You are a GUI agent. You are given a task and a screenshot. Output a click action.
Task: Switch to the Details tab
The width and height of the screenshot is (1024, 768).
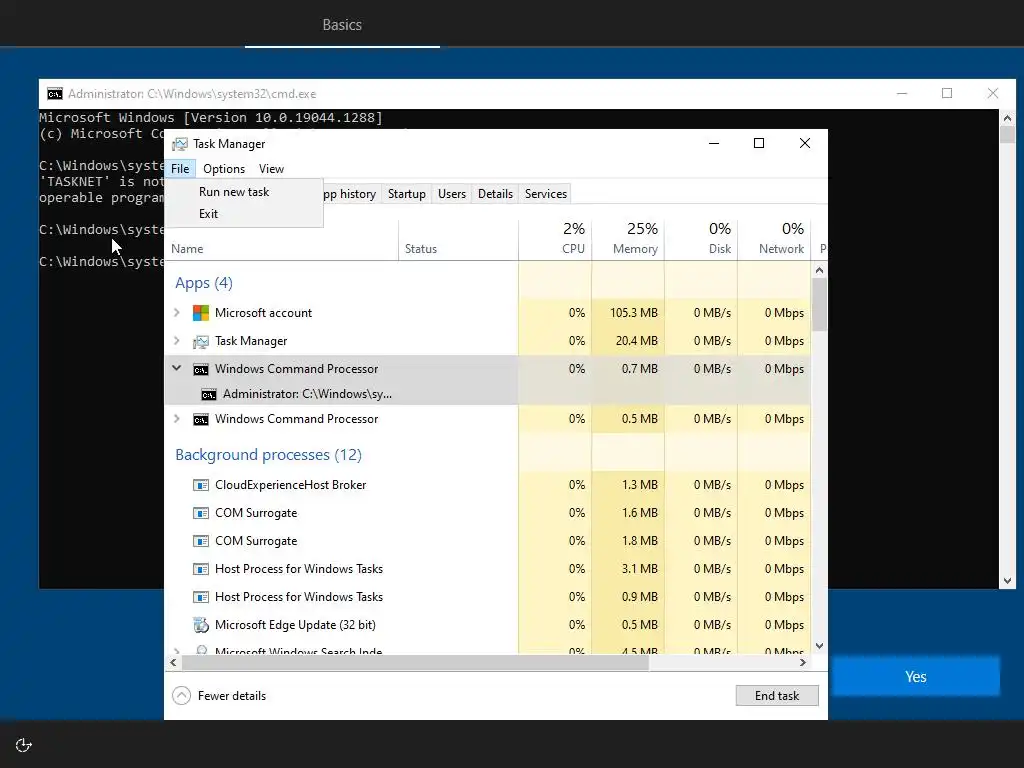point(495,194)
